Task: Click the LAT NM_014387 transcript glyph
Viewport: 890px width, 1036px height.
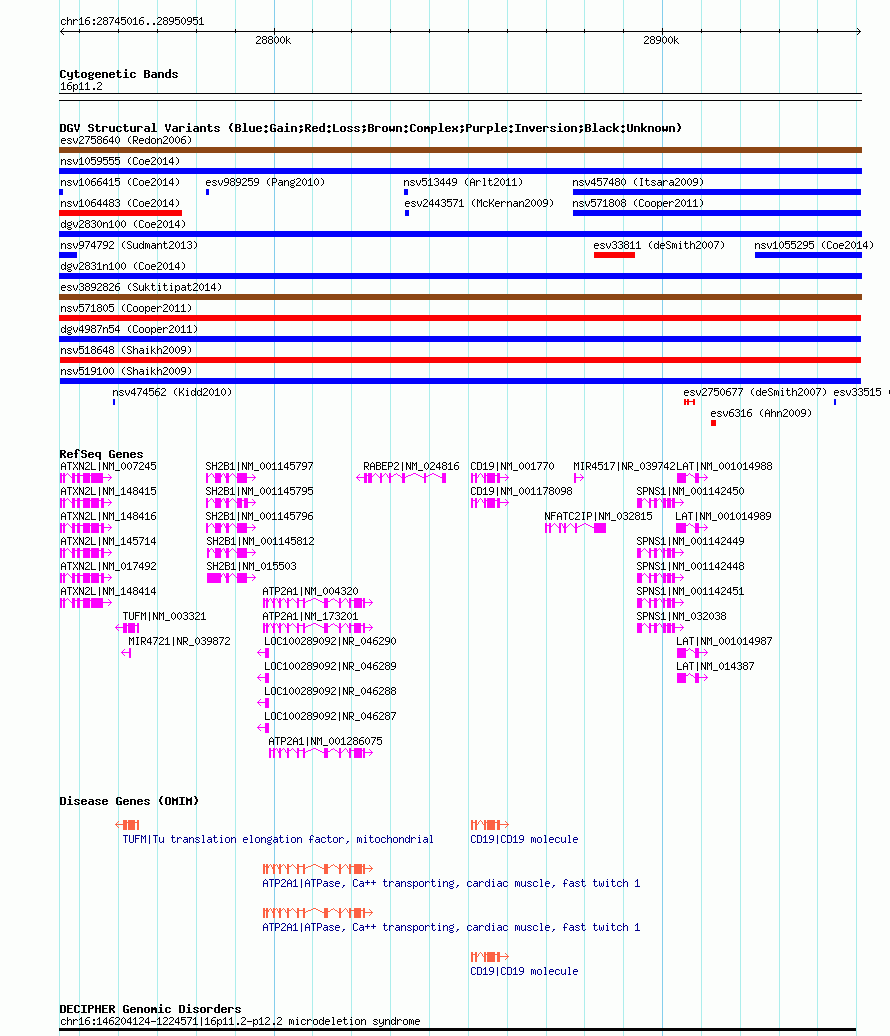Action: click(692, 678)
